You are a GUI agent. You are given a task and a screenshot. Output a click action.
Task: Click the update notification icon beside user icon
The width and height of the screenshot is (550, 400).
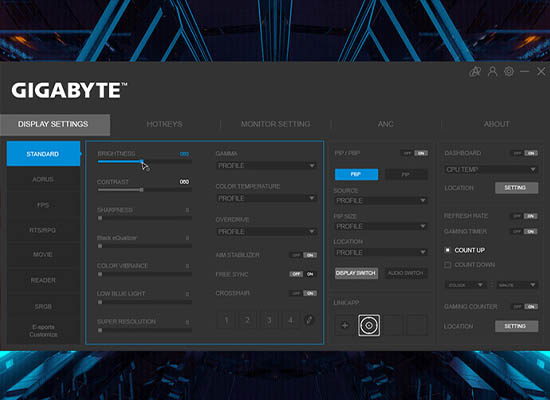pyautogui.click(x=475, y=72)
